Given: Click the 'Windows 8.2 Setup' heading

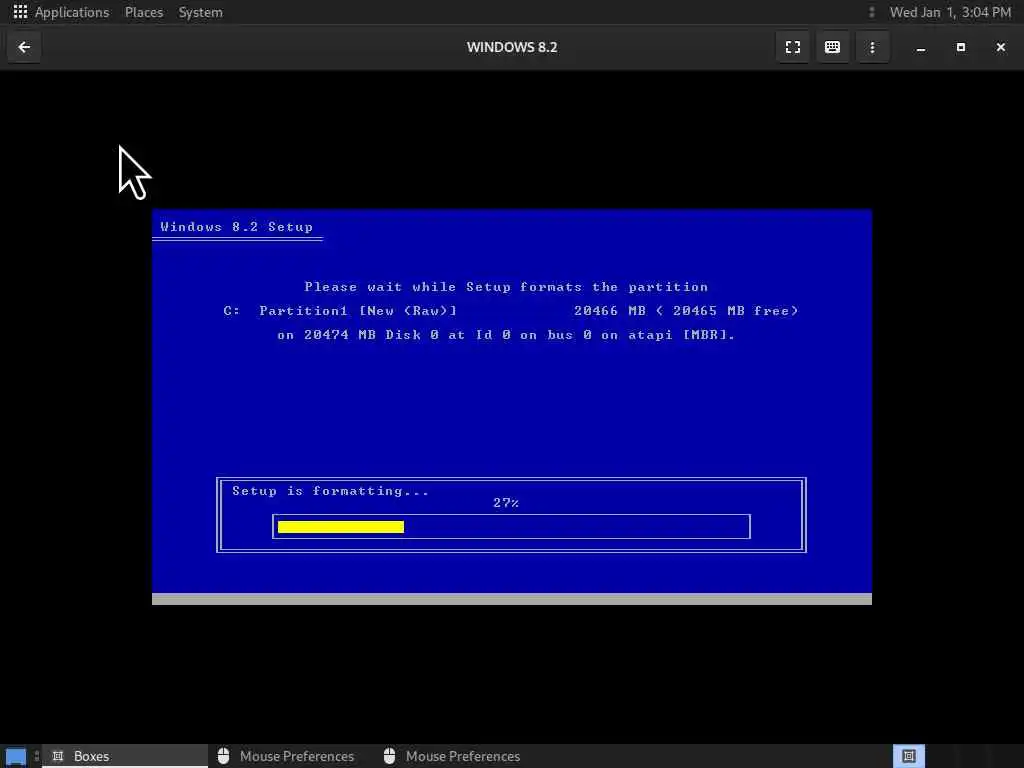Looking at the screenshot, I should 236,227.
